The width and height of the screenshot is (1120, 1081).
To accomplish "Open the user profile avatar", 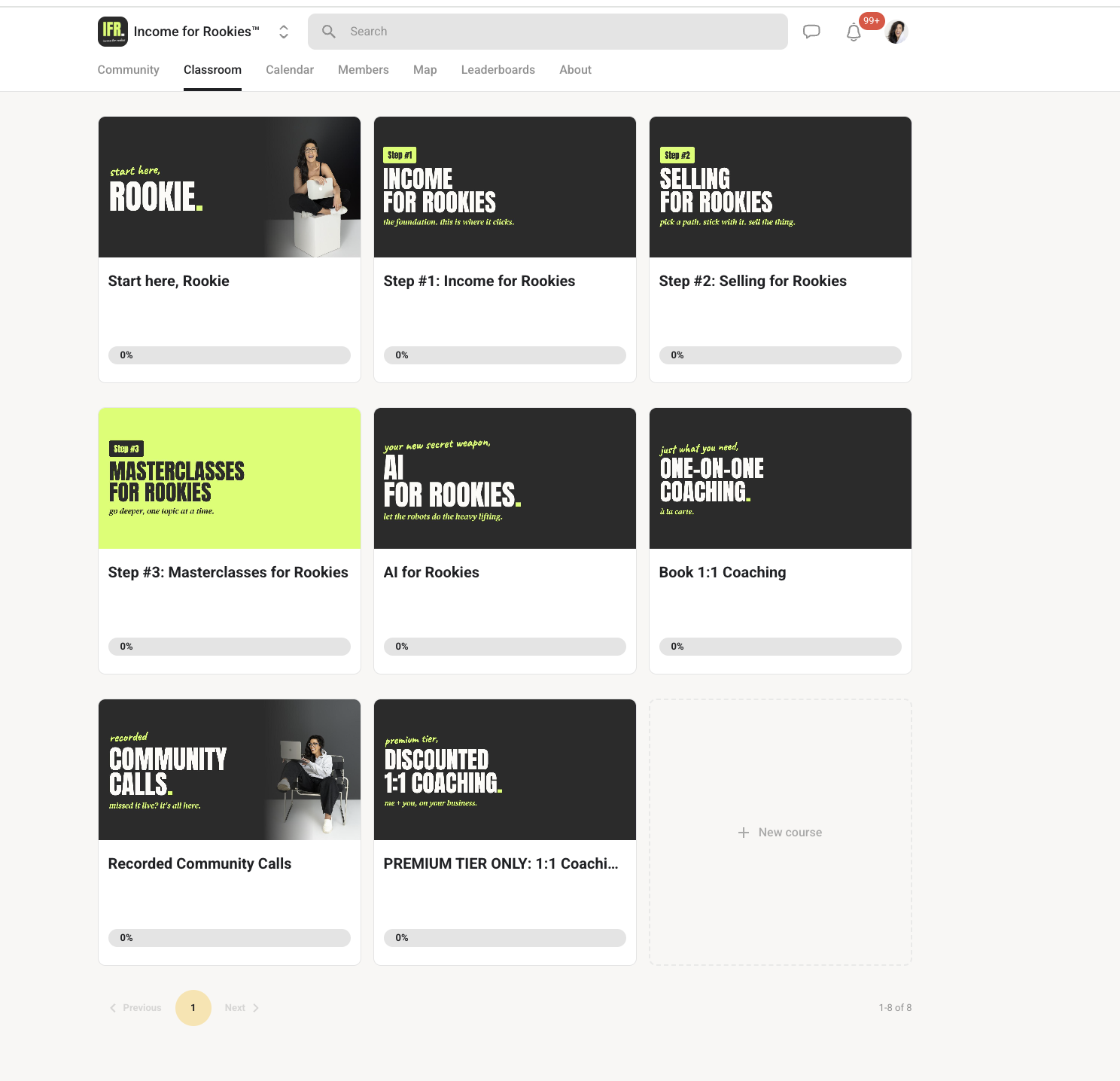I will click(896, 32).
